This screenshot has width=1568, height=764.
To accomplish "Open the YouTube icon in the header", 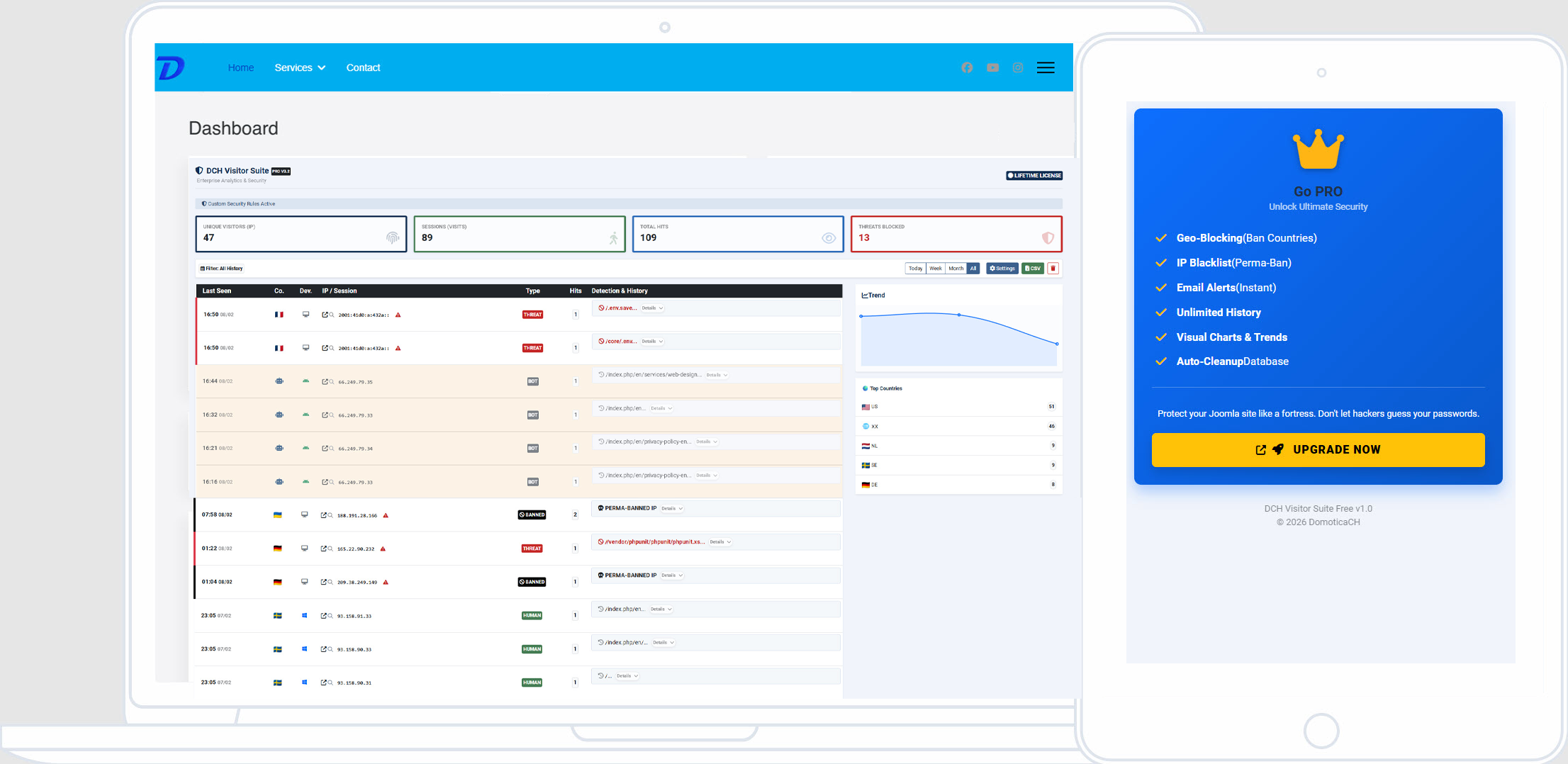I will click(x=992, y=67).
